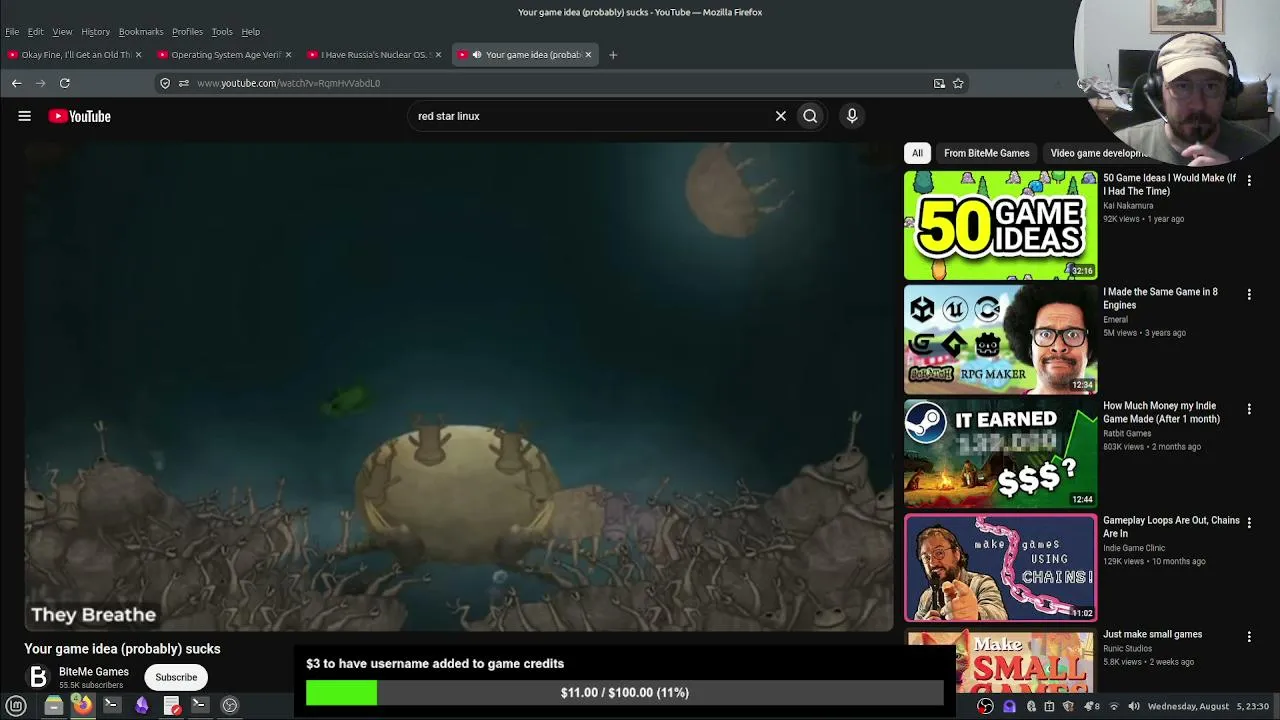Open the Edit menu
1280x720 pixels.
click(35, 32)
